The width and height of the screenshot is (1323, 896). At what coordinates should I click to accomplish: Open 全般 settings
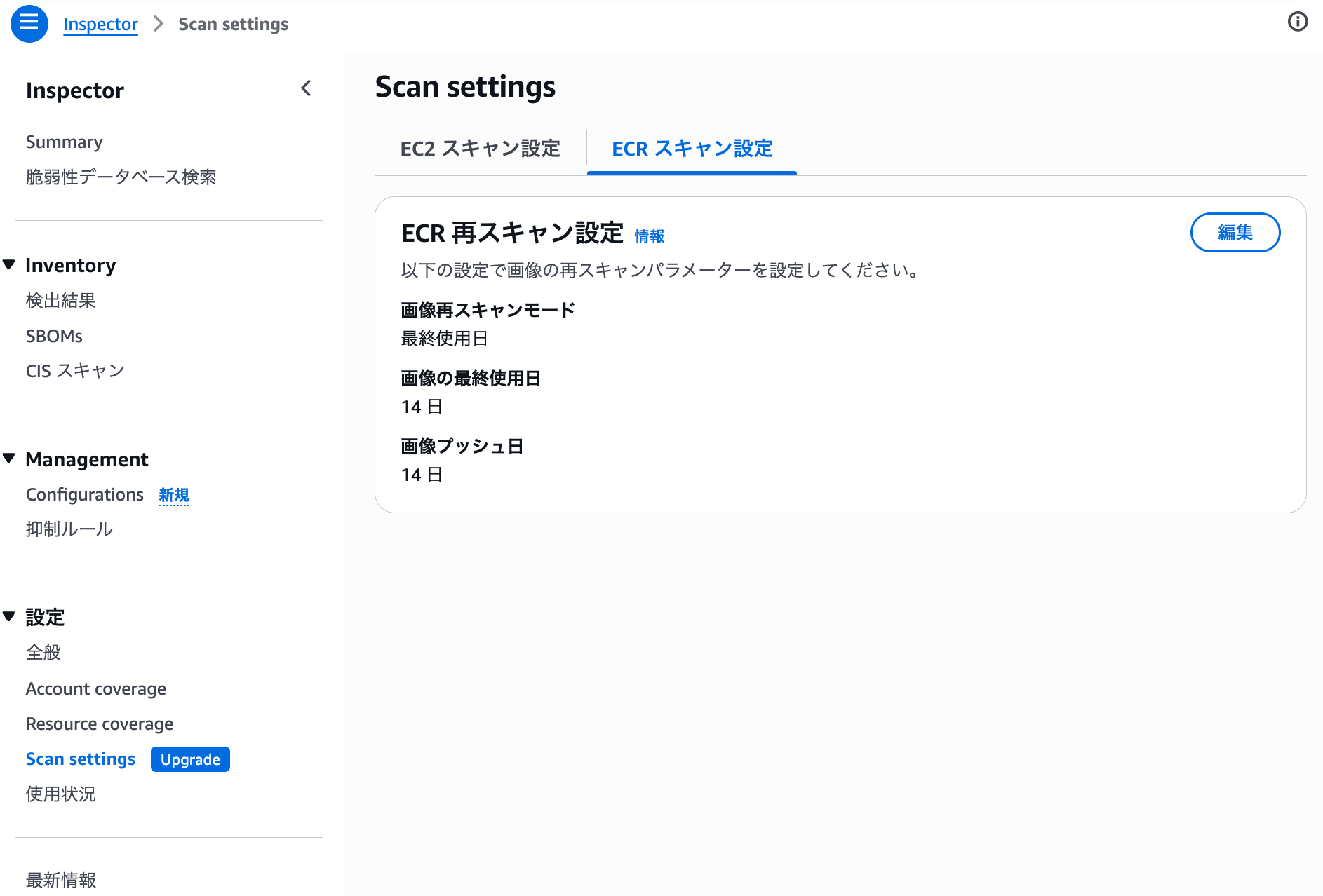point(43,653)
